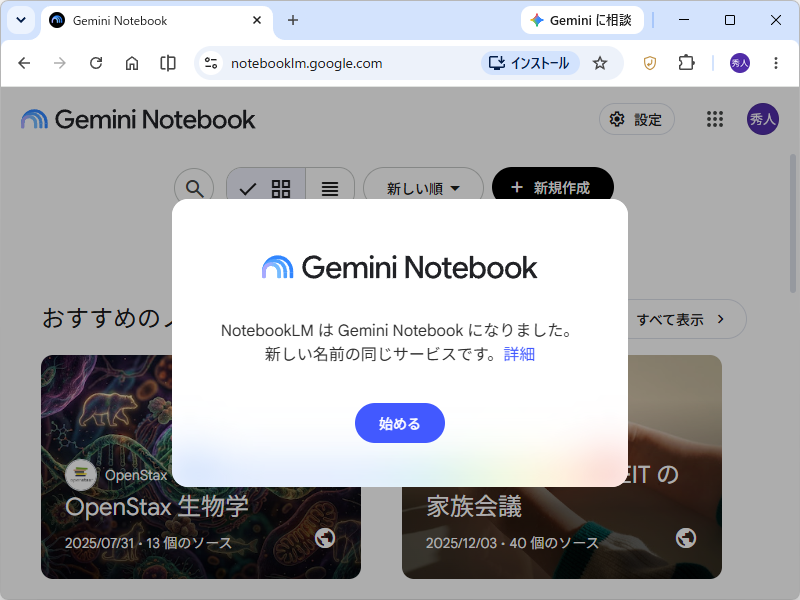
Task: Go back with the browser back arrow
Action: pos(24,63)
